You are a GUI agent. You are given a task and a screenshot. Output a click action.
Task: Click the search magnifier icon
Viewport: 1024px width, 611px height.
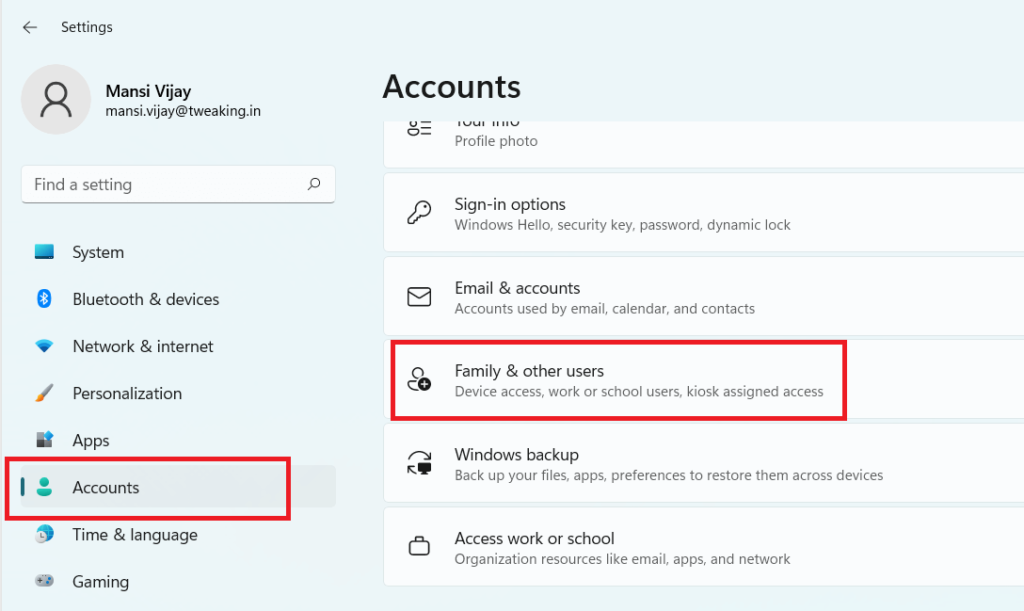click(x=314, y=184)
